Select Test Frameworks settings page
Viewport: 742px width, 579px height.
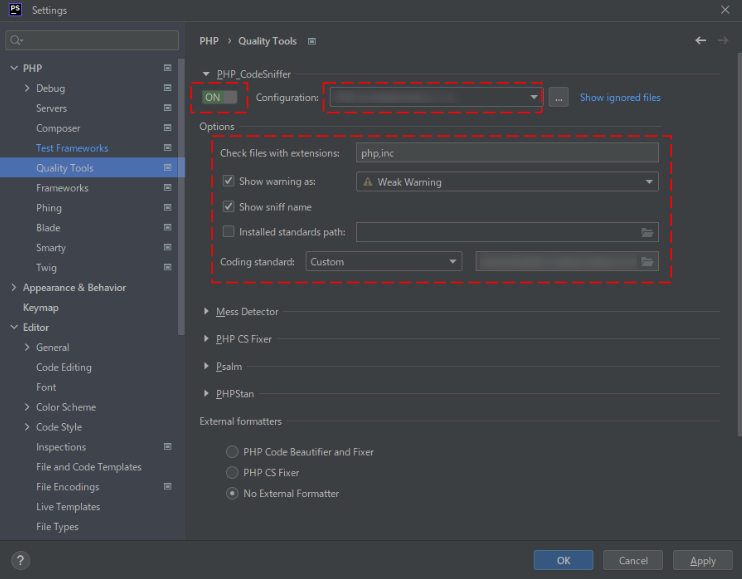(x=72, y=148)
